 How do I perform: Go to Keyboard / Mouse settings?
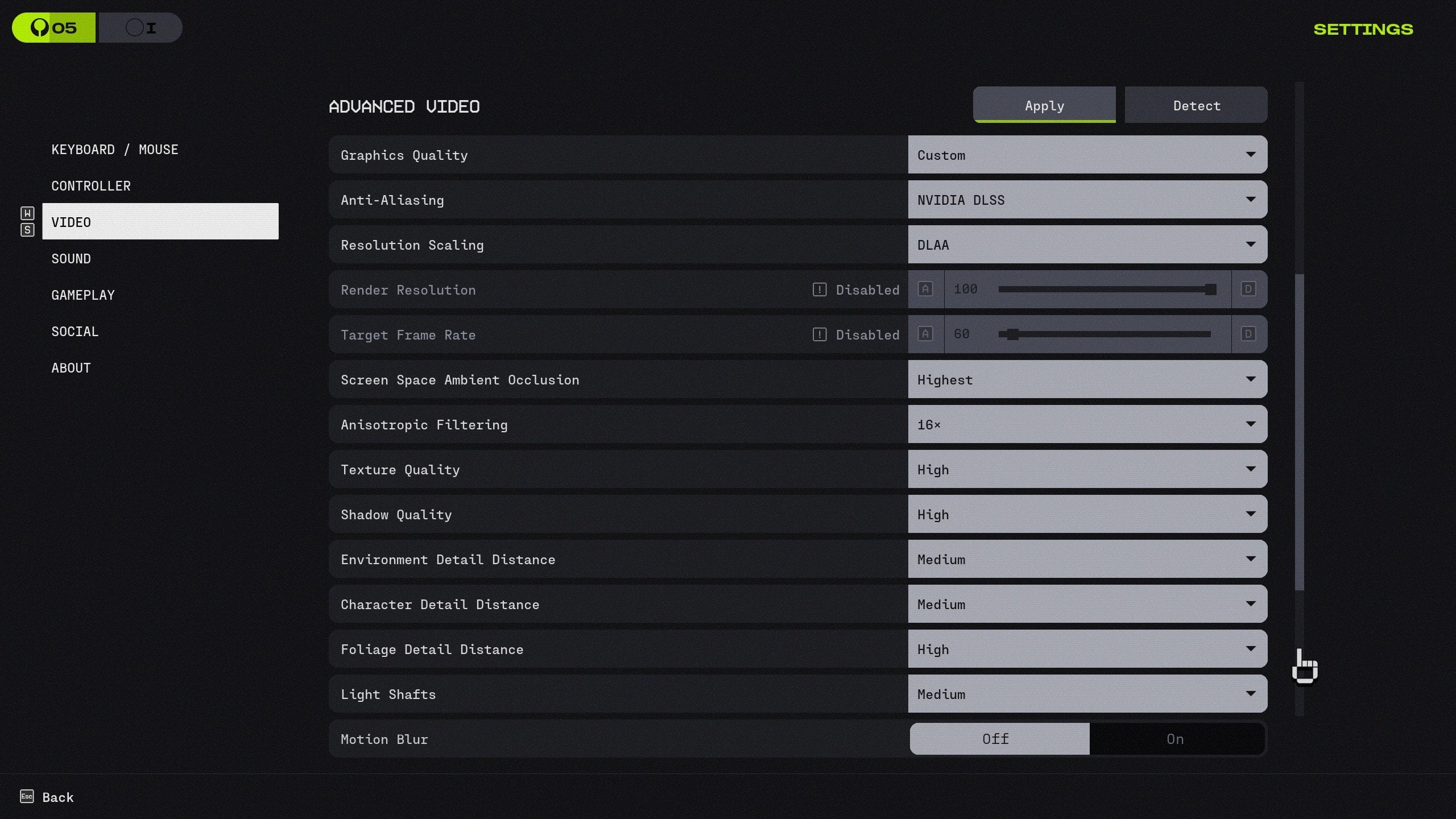[x=115, y=150]
